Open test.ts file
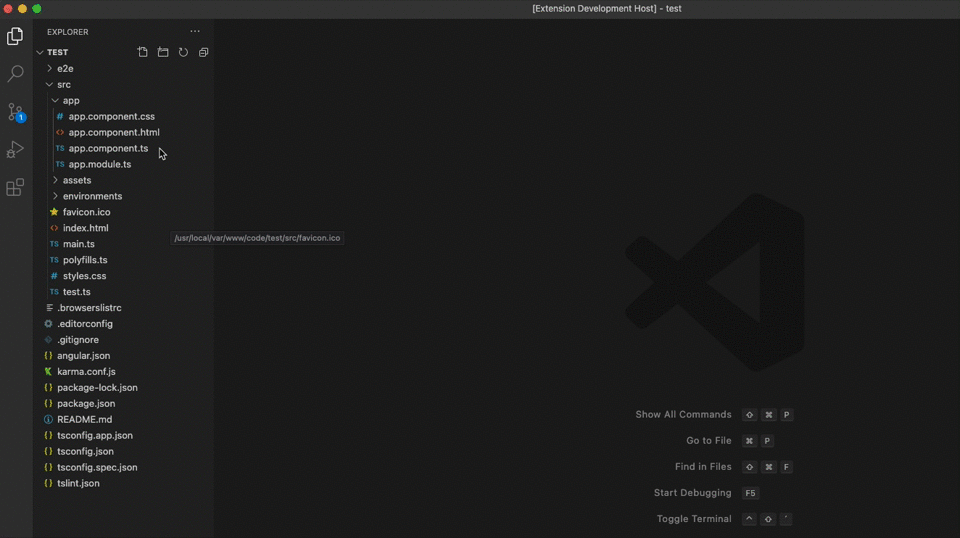This screenshot has height=538, width=960. [77, 292]
